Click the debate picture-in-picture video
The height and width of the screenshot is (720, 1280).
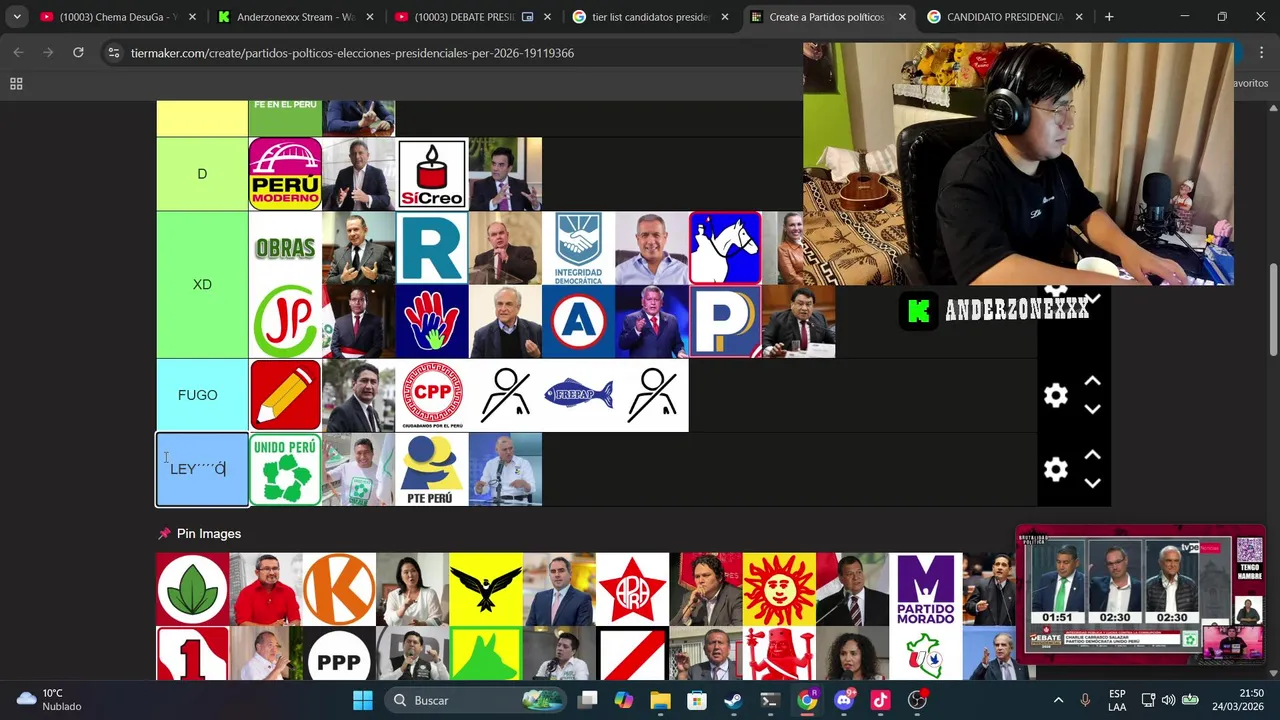(1140, 595)
